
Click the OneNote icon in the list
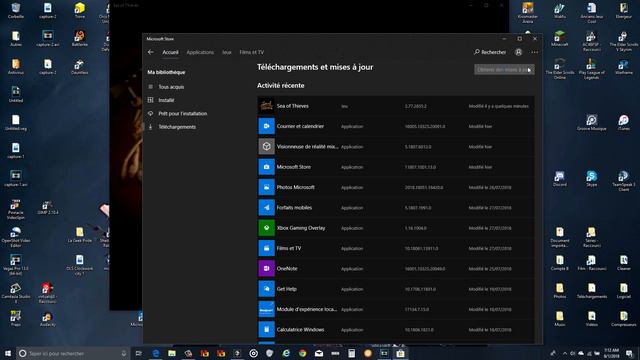tap(267, 269)
